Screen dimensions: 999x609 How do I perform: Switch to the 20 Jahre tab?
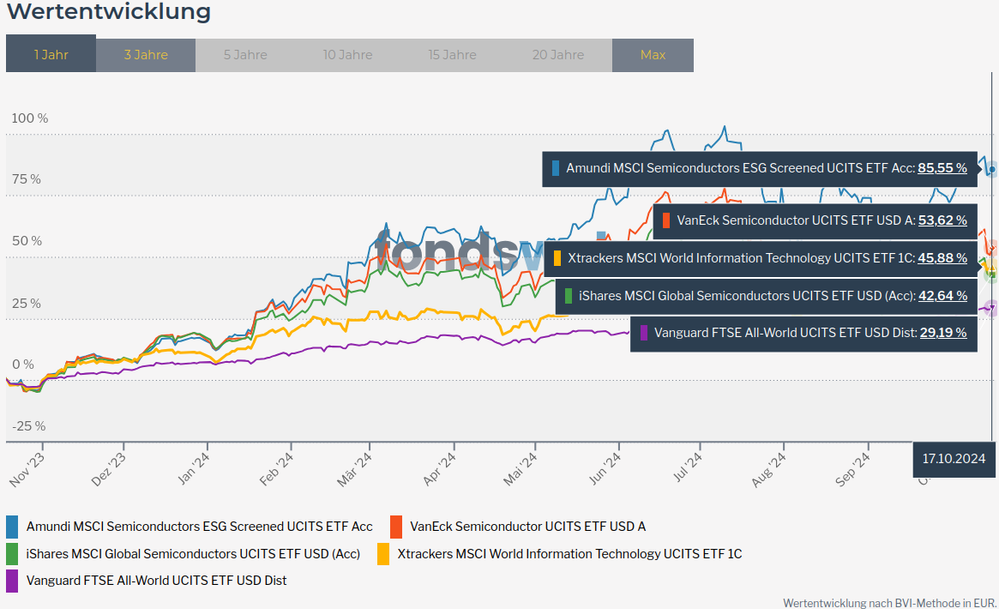click(x=558, y=54)
